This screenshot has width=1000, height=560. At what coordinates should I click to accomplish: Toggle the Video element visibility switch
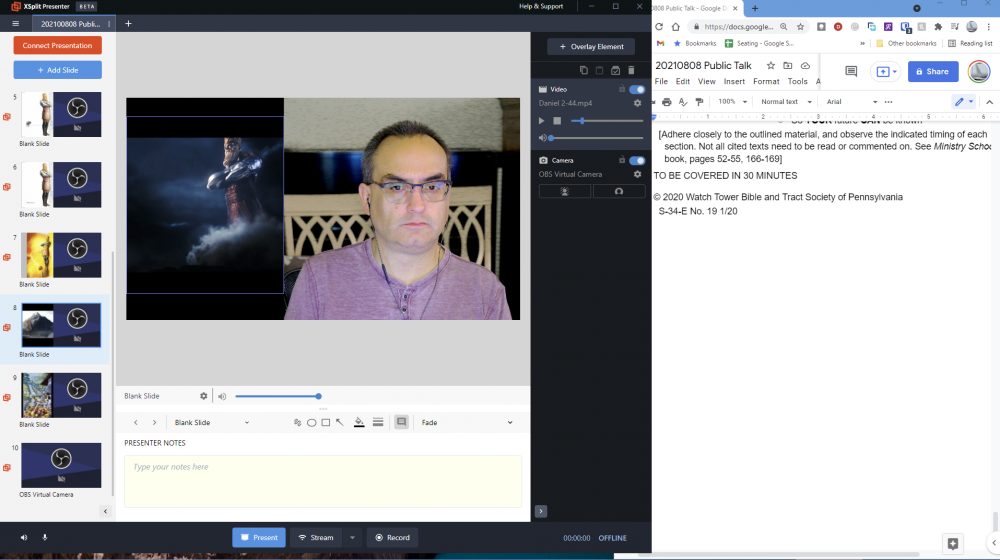[636, 89]
